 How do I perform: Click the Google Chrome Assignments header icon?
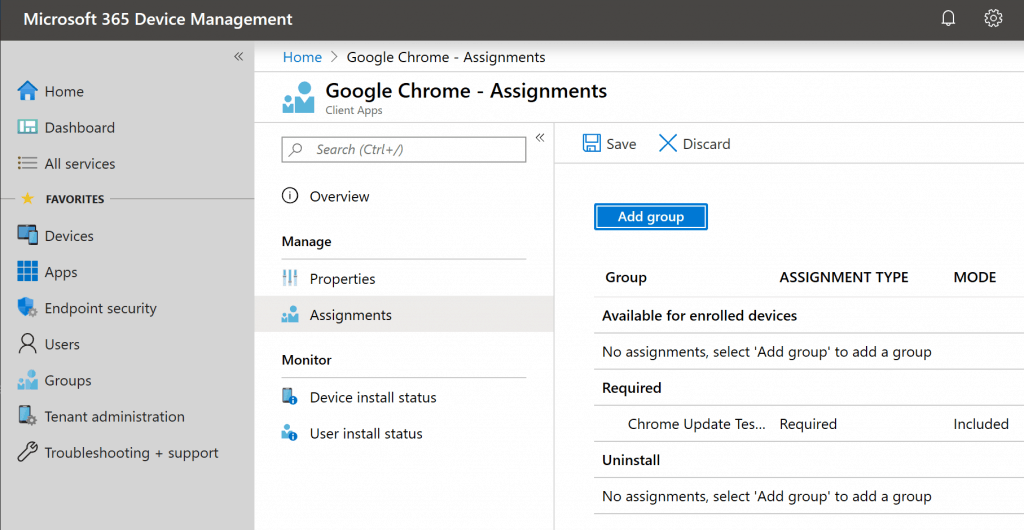coord(298,98)
